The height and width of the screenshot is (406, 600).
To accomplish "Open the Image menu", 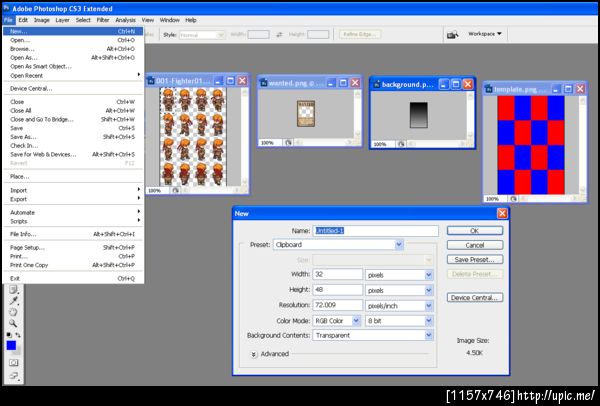I will (42, 20).
